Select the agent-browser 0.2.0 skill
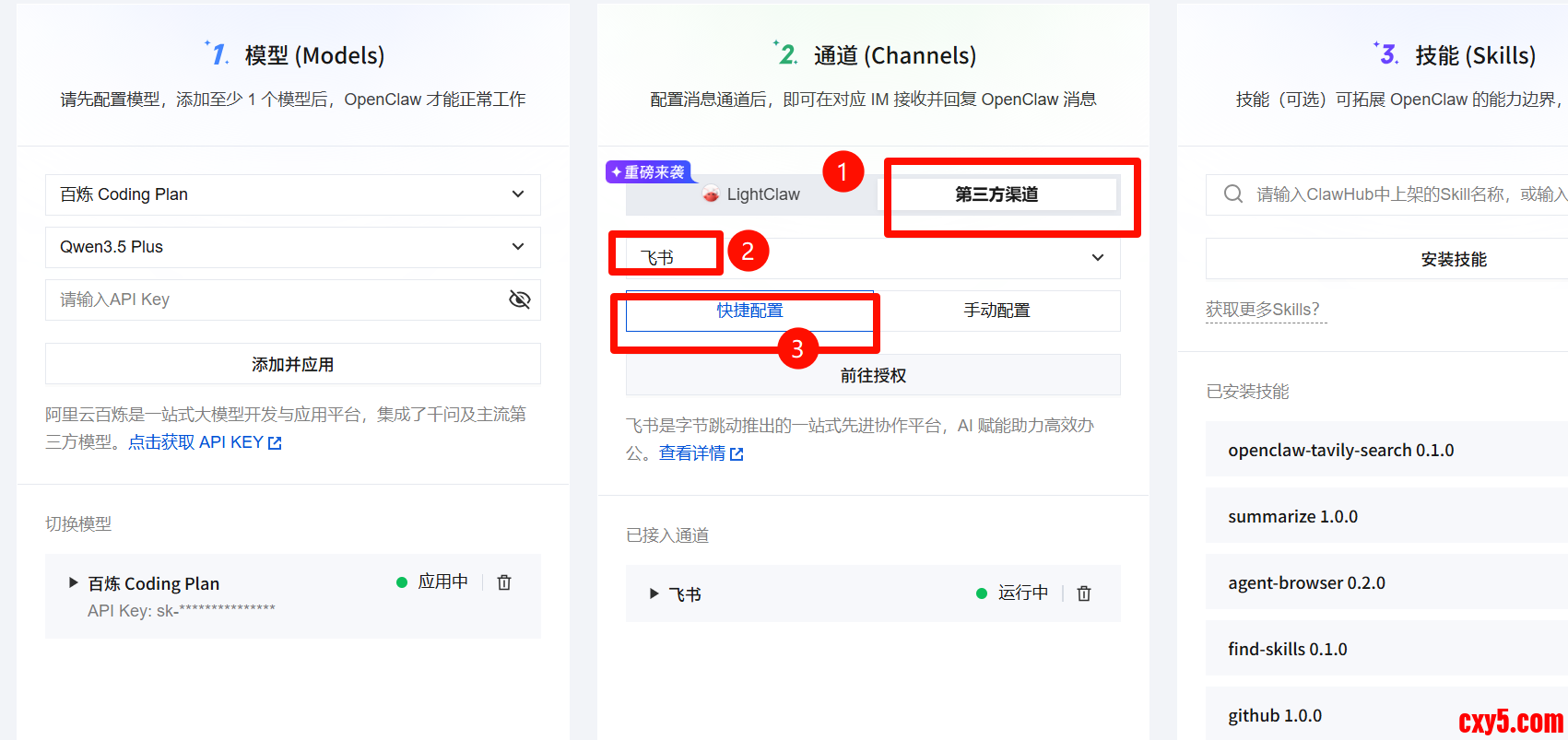Image resolution: width=1568 pixels, height=740 pixels. (x=1386, y=582)
